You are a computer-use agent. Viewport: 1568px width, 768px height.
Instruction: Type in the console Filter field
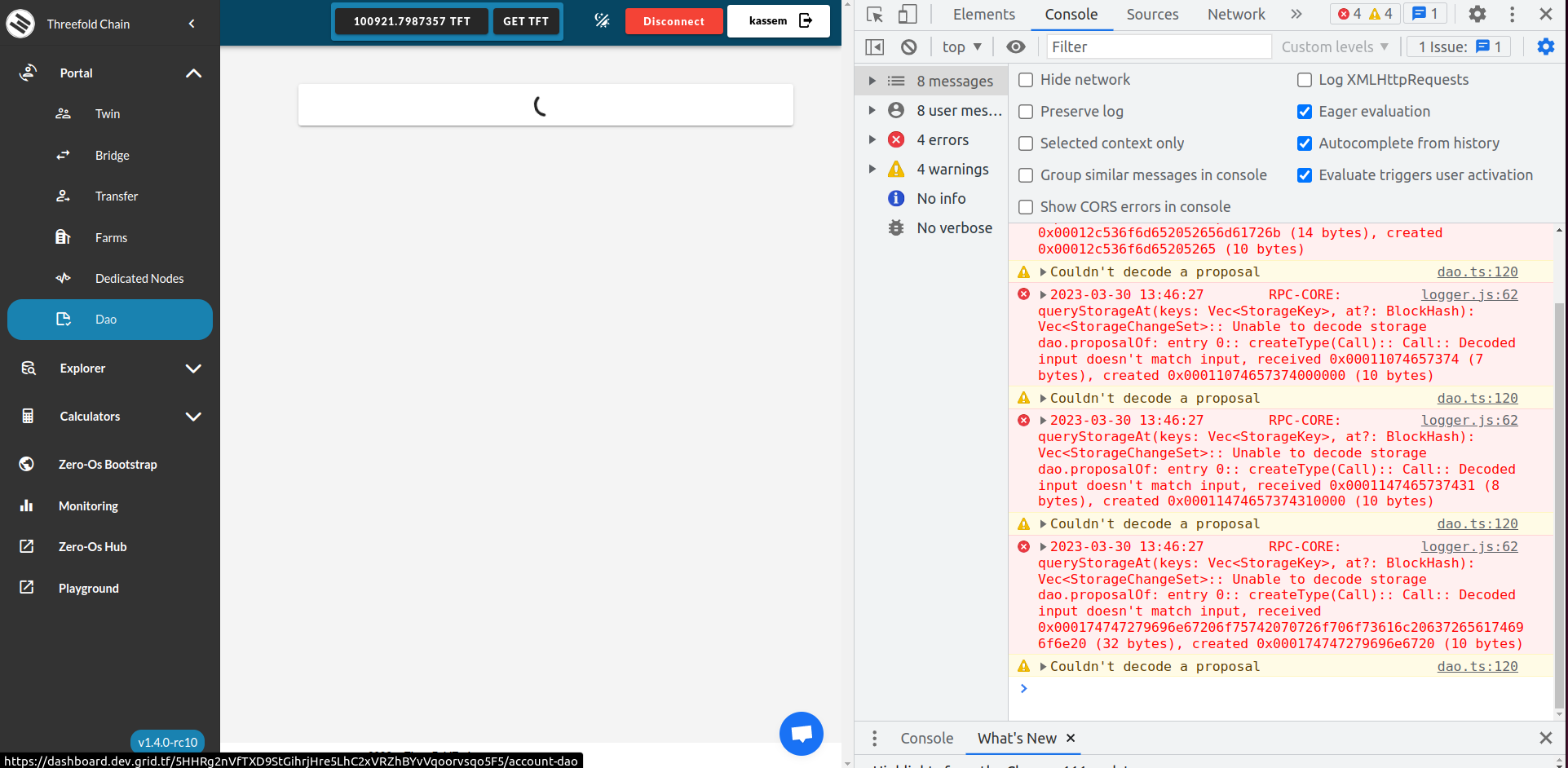tap(1157, 46)
